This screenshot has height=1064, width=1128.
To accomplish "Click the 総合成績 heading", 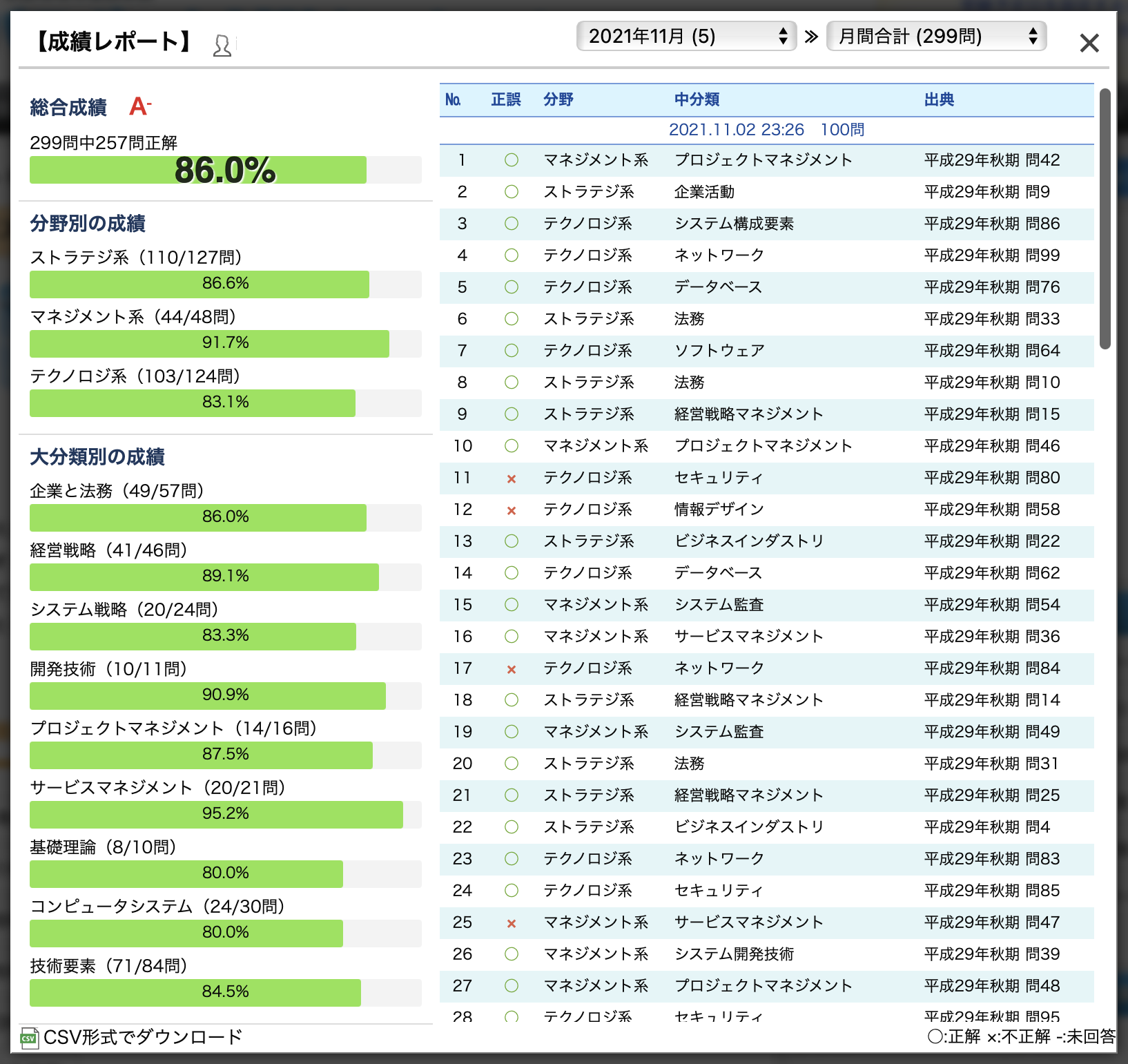I will click(x=68, y=108).
